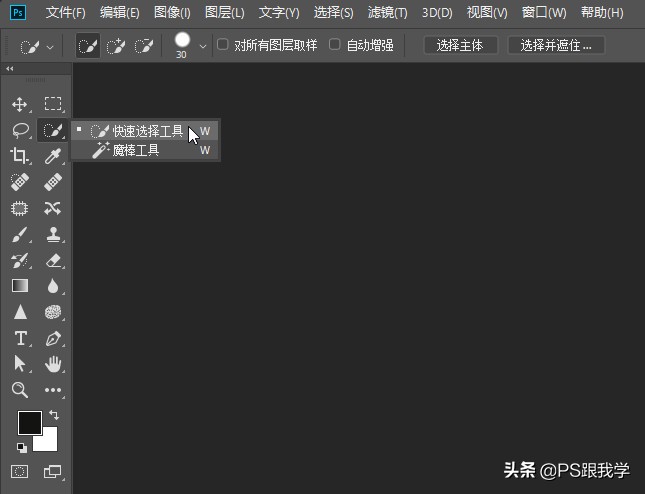Select the Clone Stamp tool
This screenshot has width=645, height=494.
pos(53,234)
